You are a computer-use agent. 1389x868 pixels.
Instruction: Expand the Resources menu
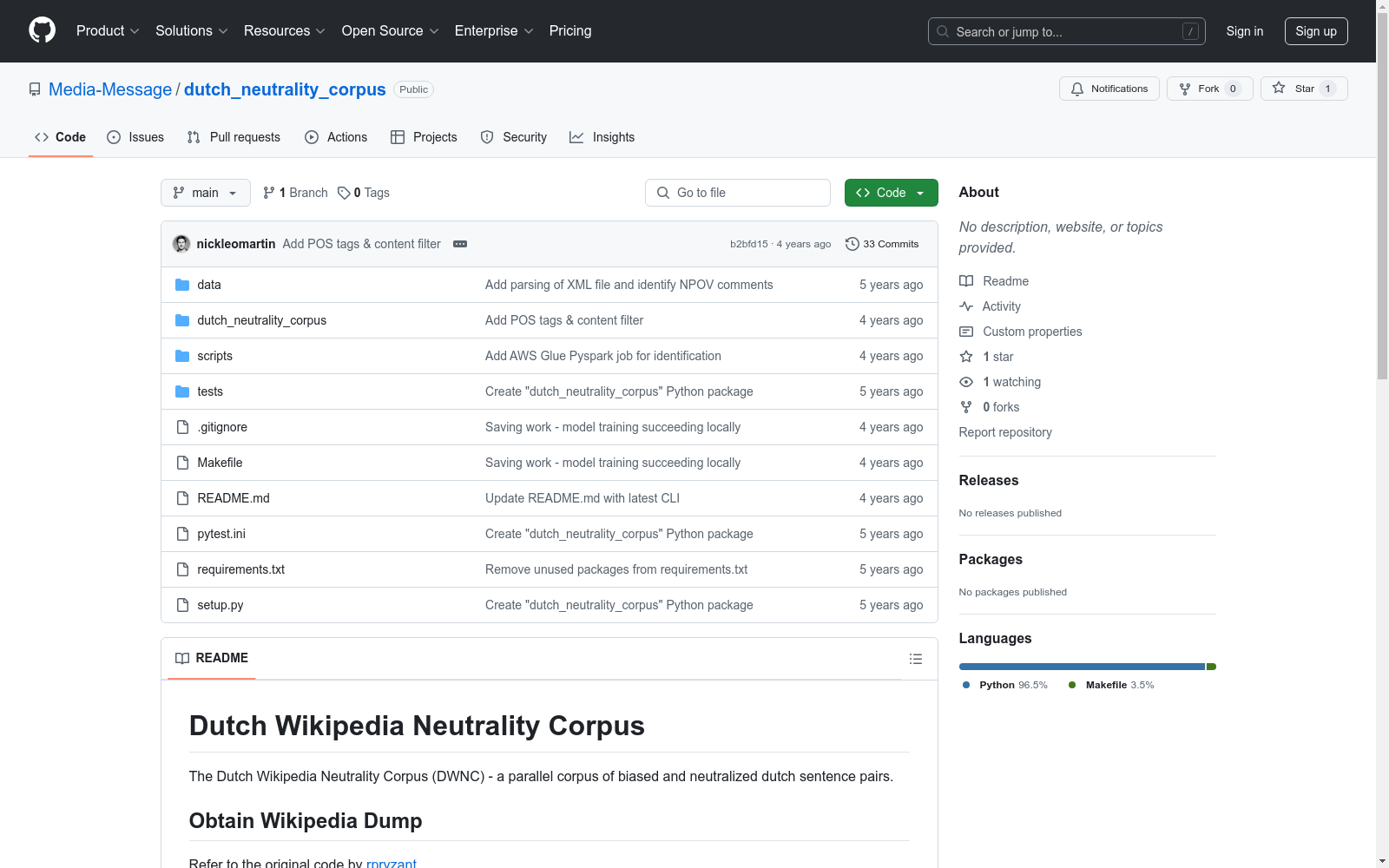[285, 31]
